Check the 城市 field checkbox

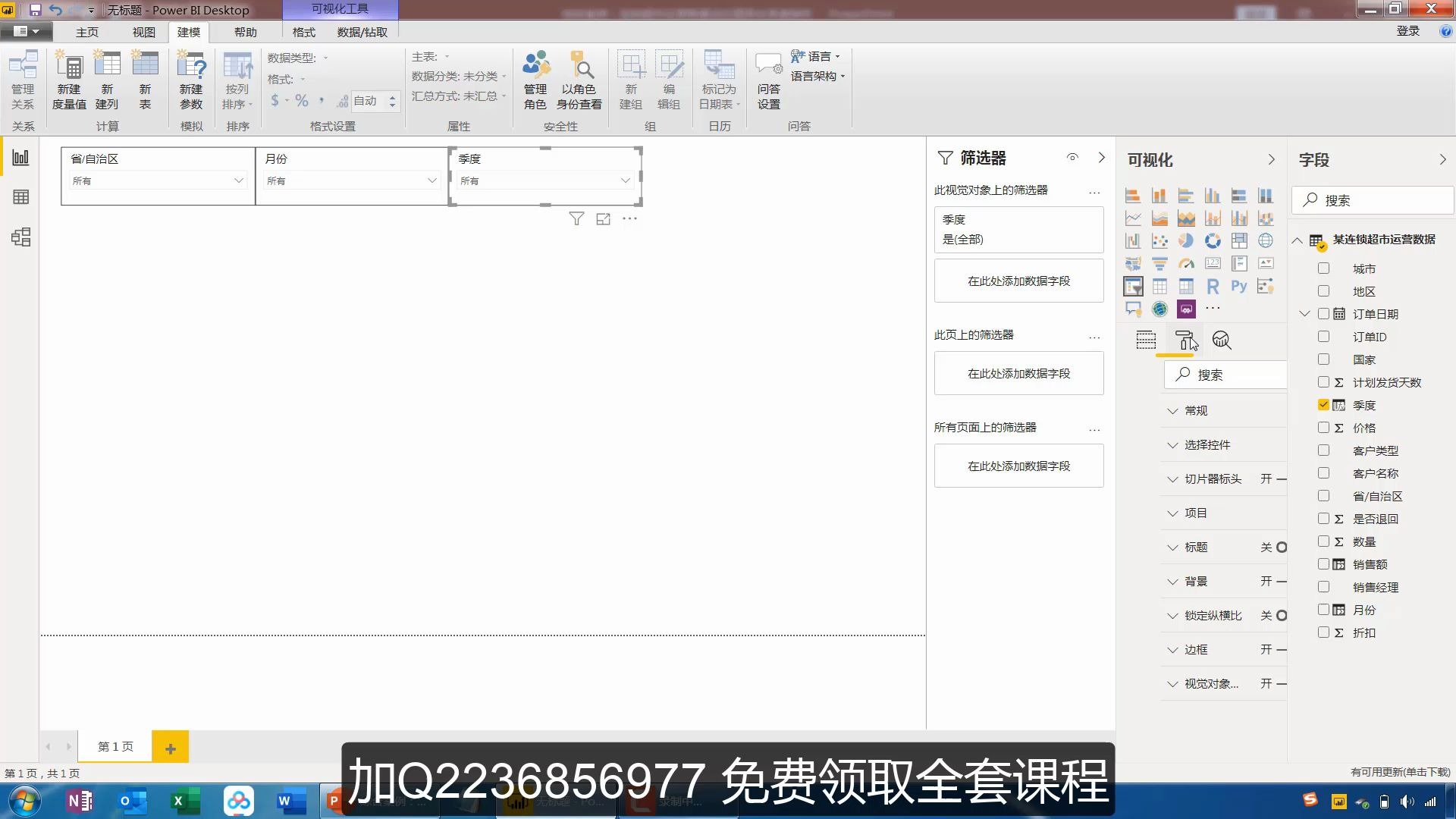pyautogui.click(x=1323, y=268)
